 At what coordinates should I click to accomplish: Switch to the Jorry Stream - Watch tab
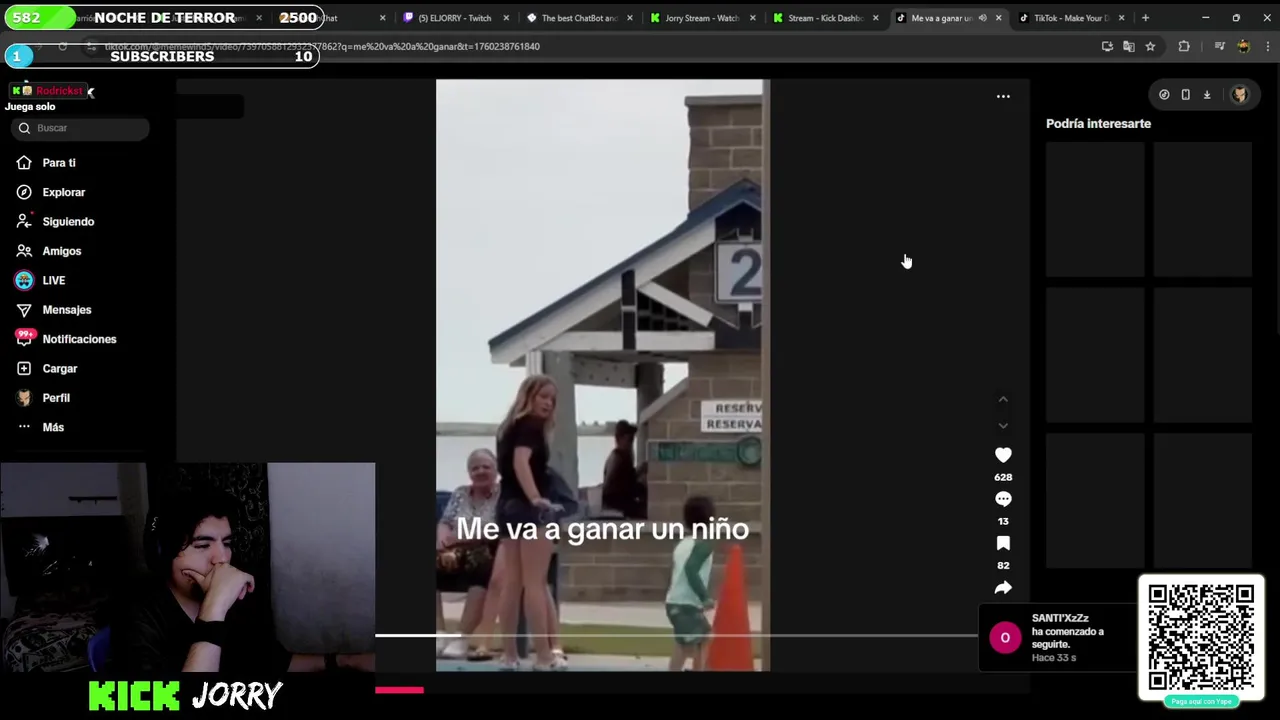(x=700, y=18)
